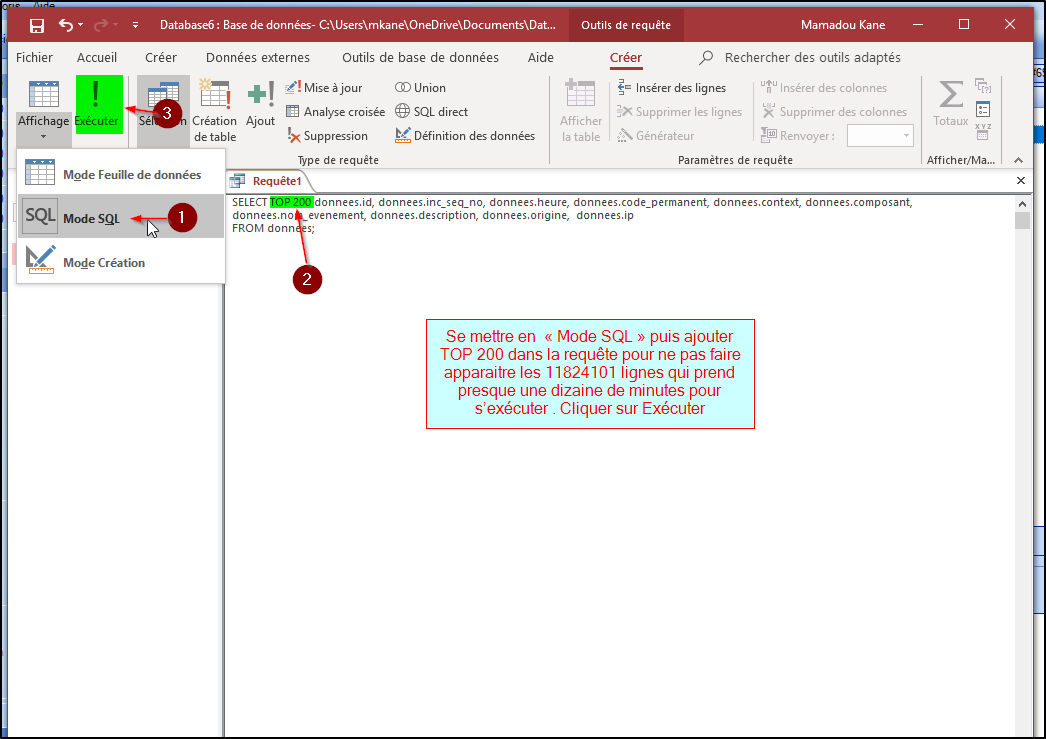The image size is (1046, 739).
Task: Close the Requête1 query tab
Action: coord(1020,181)
